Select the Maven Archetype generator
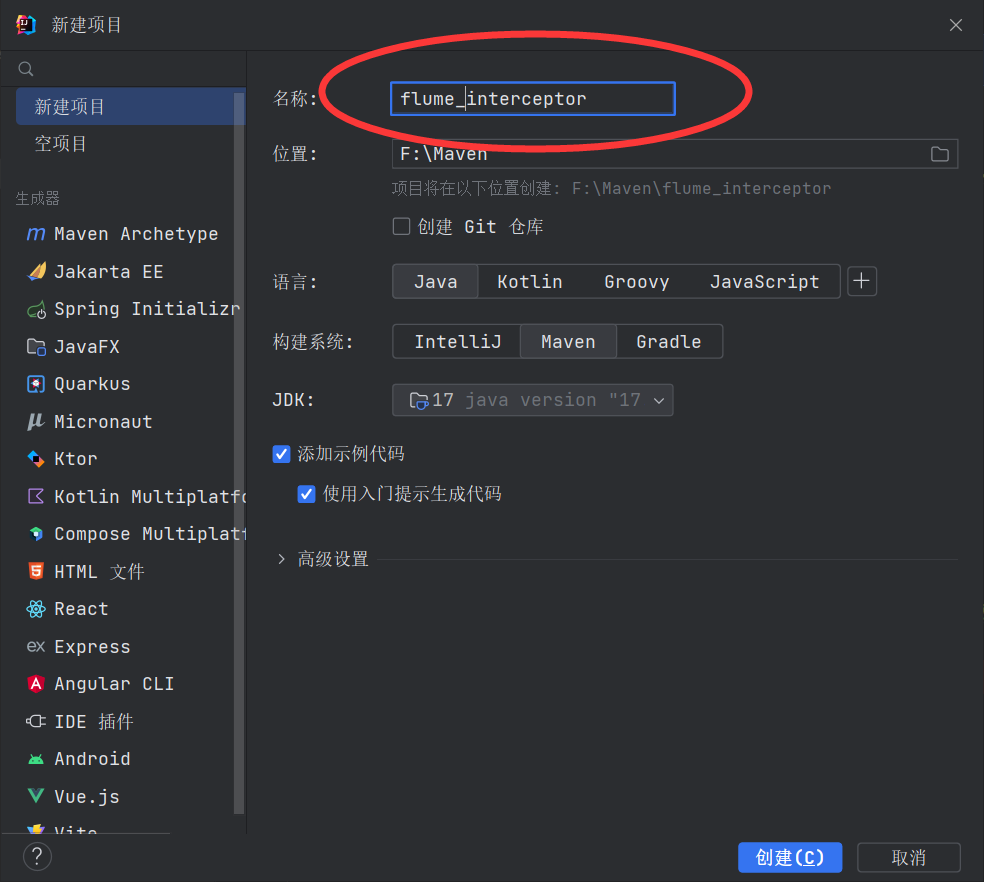The height and width of the screenshot is (882, 984). pyautogui.click(x=136, y=234)
